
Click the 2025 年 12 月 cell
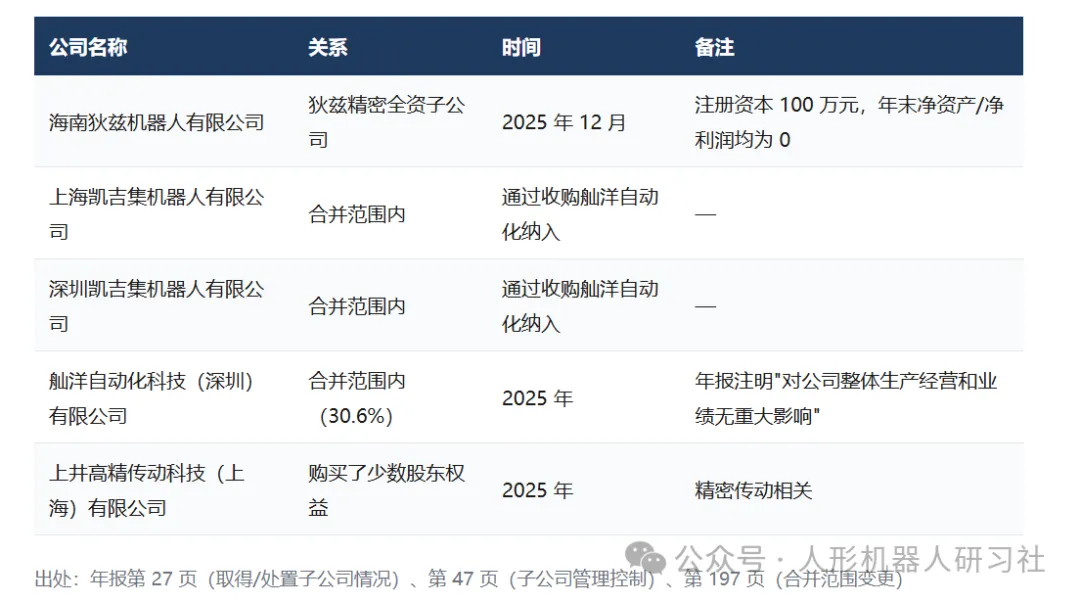pos(564,123)
